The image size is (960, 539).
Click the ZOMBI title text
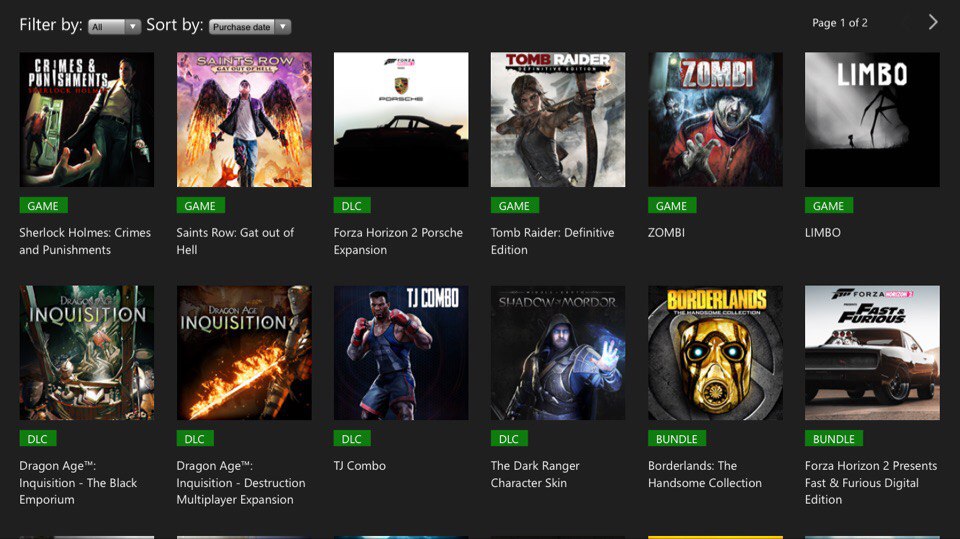(x=666, y=233)
